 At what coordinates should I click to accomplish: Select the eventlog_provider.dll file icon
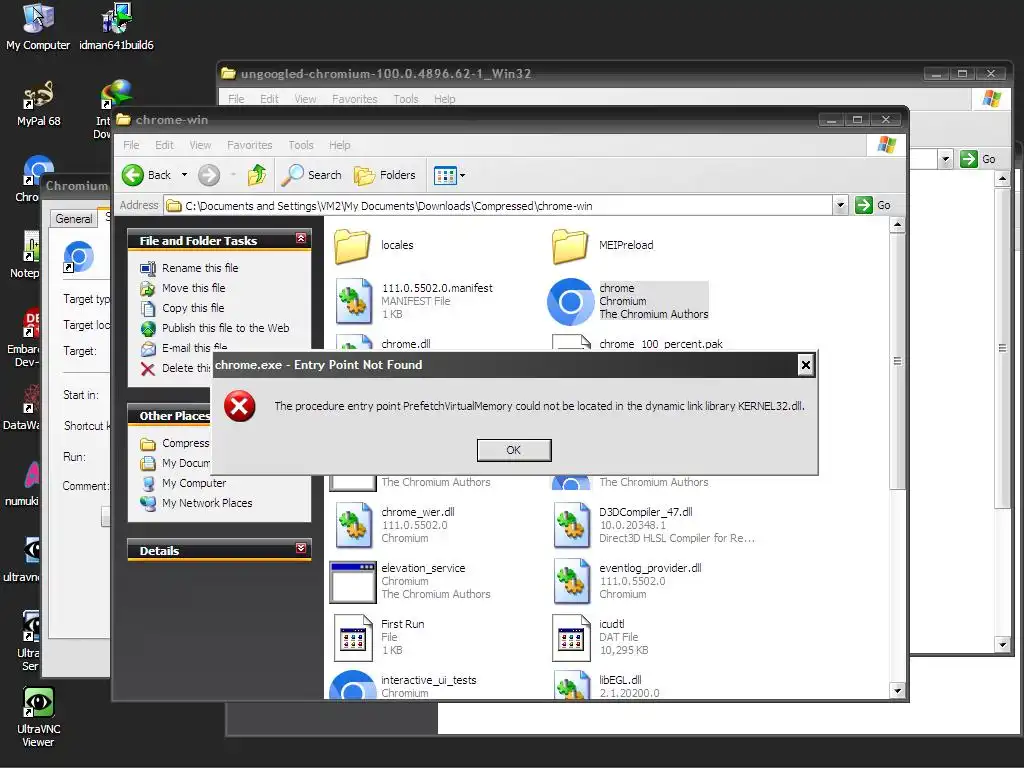[571, 581]
